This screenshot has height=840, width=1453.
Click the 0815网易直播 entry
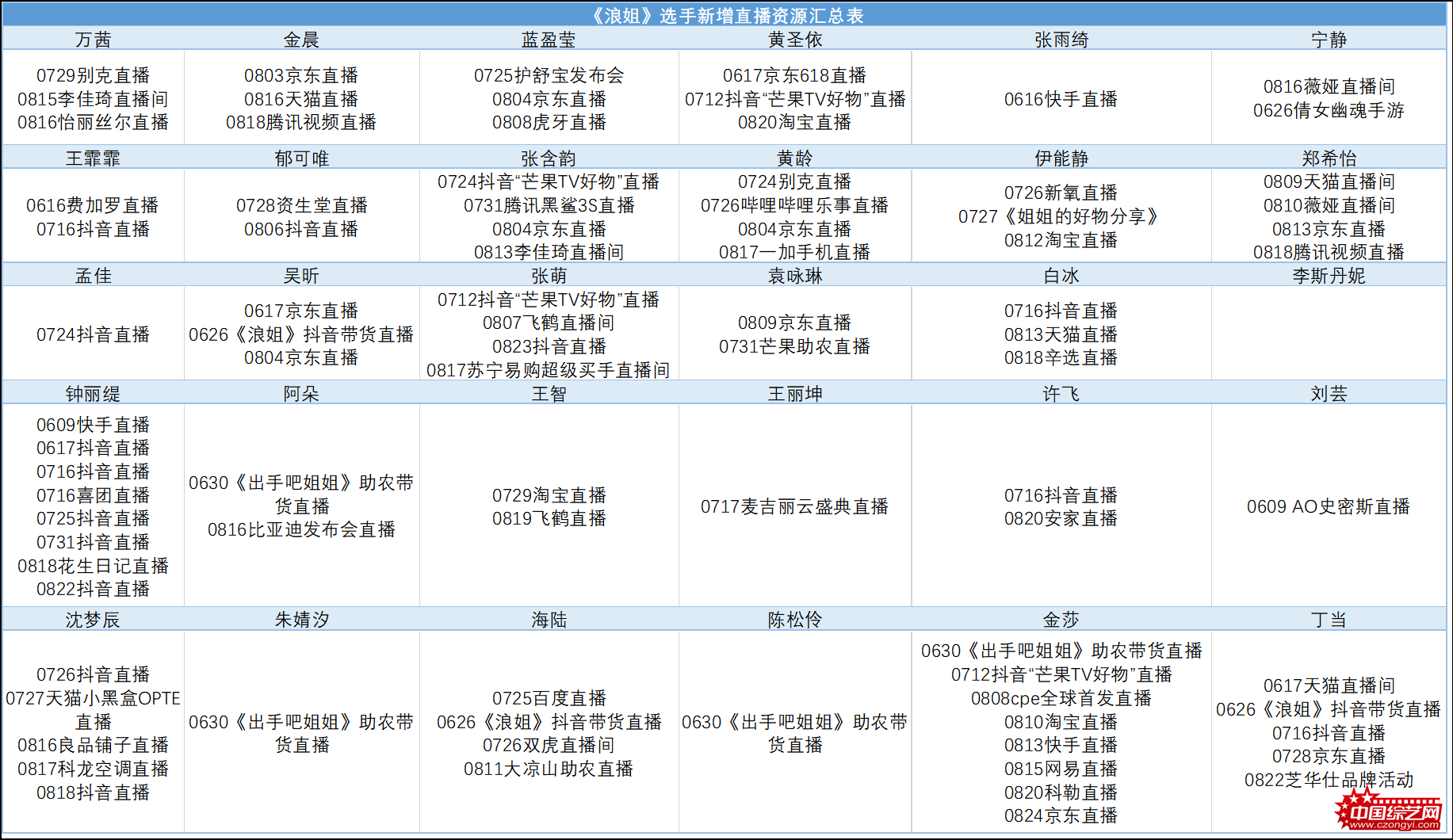1061,769
